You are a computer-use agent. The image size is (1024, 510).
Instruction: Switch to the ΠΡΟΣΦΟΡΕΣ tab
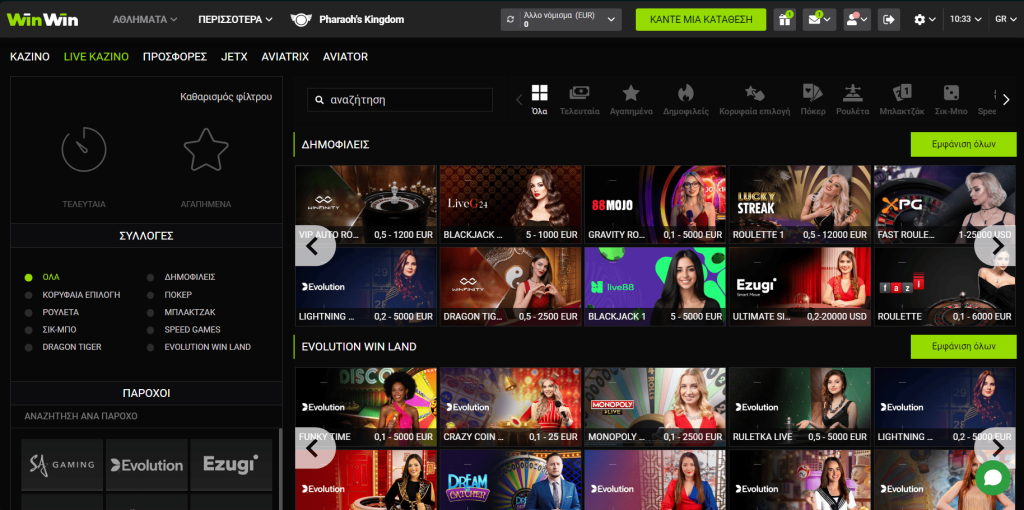175,57
